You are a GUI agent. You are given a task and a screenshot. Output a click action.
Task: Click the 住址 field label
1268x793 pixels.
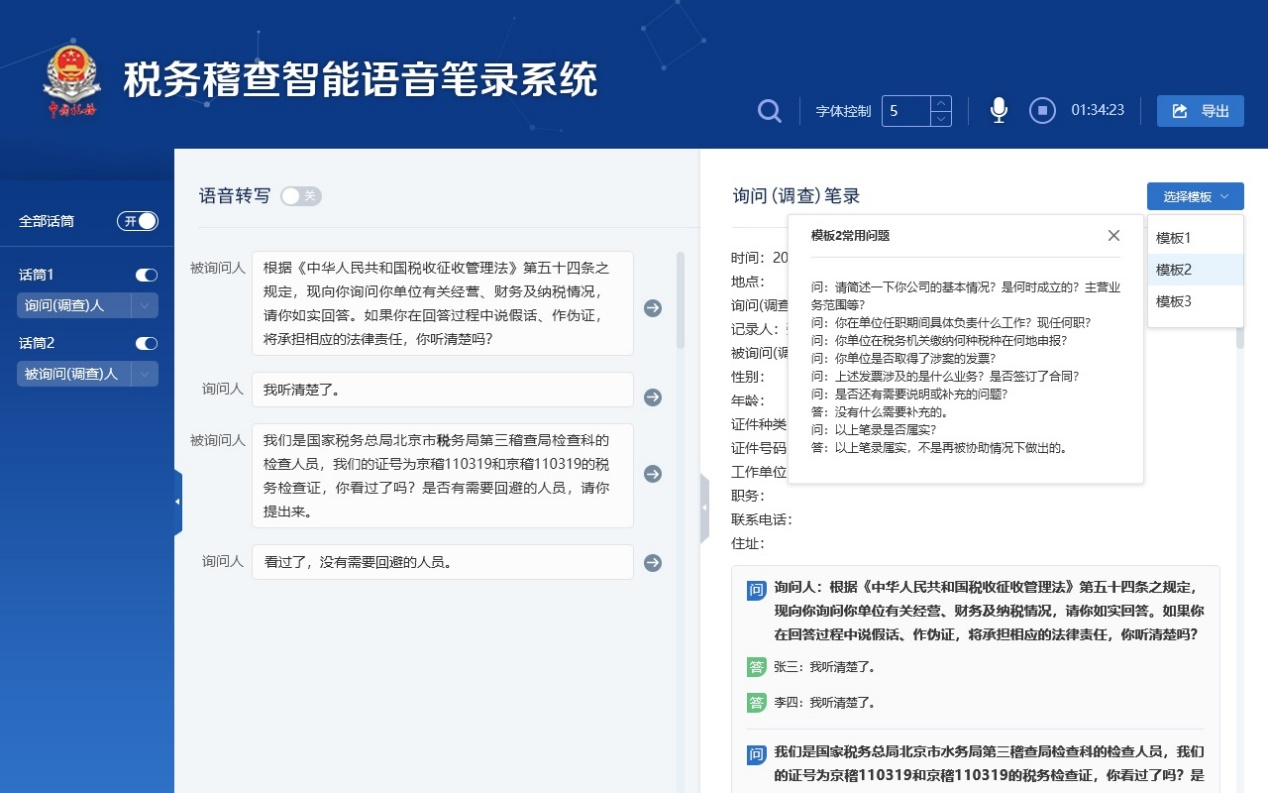click(747, 544)
